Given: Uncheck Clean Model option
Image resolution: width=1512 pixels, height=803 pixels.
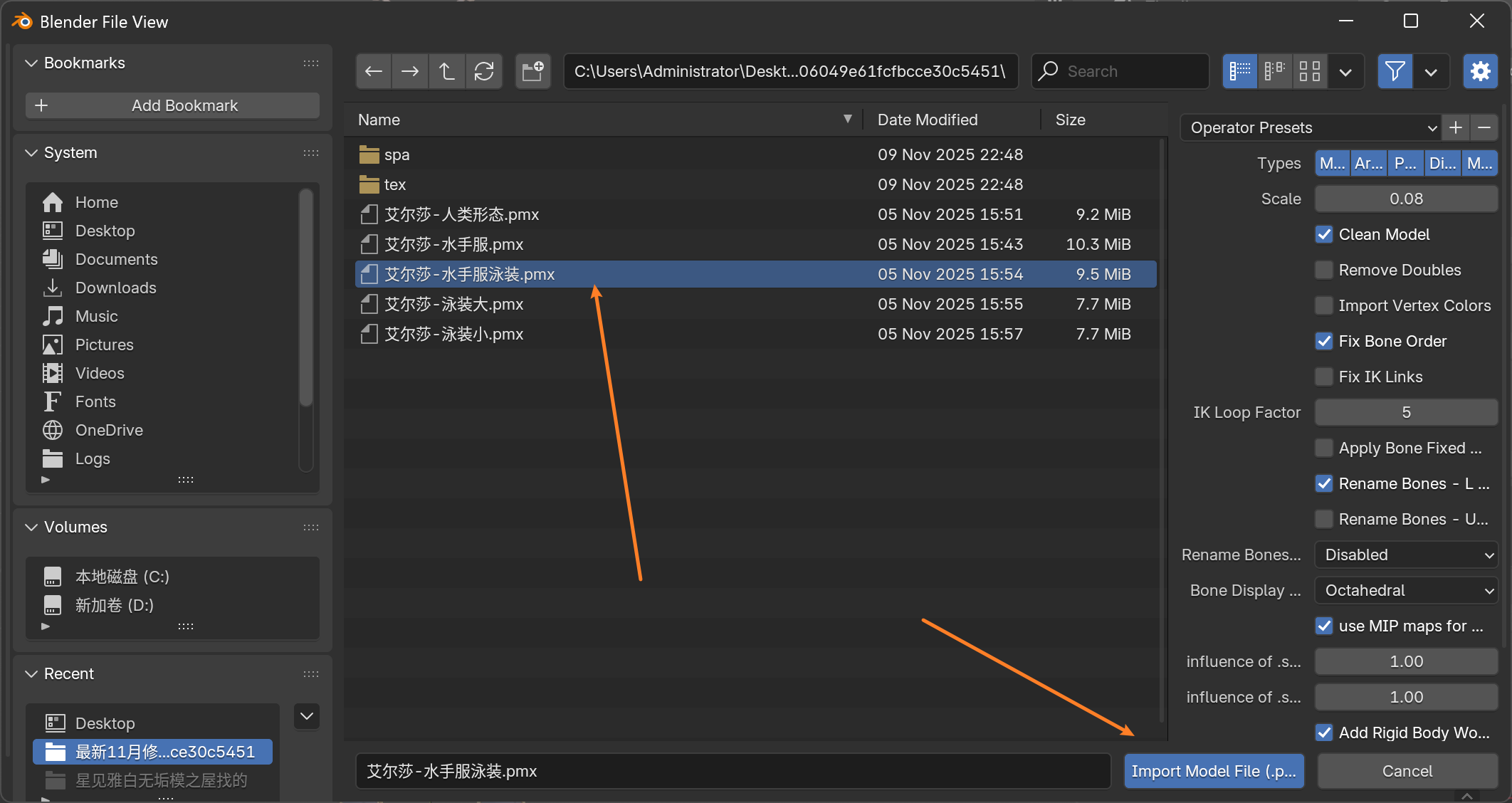Looking at the screenshot, I should (1324, 234).
